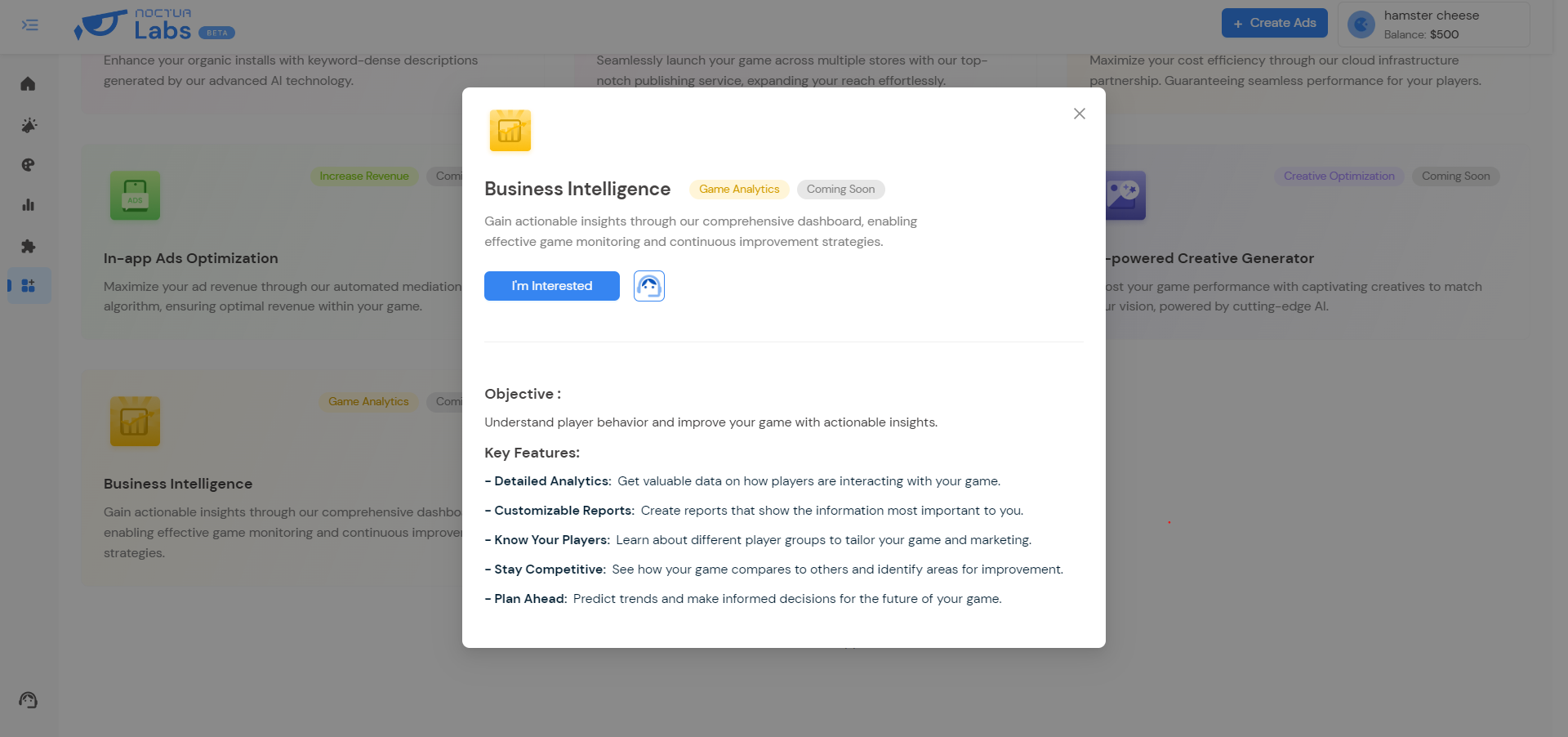Screen dimensions: 1568x737
Task: Click the I'm Interested button
Action: click(551, 286)
